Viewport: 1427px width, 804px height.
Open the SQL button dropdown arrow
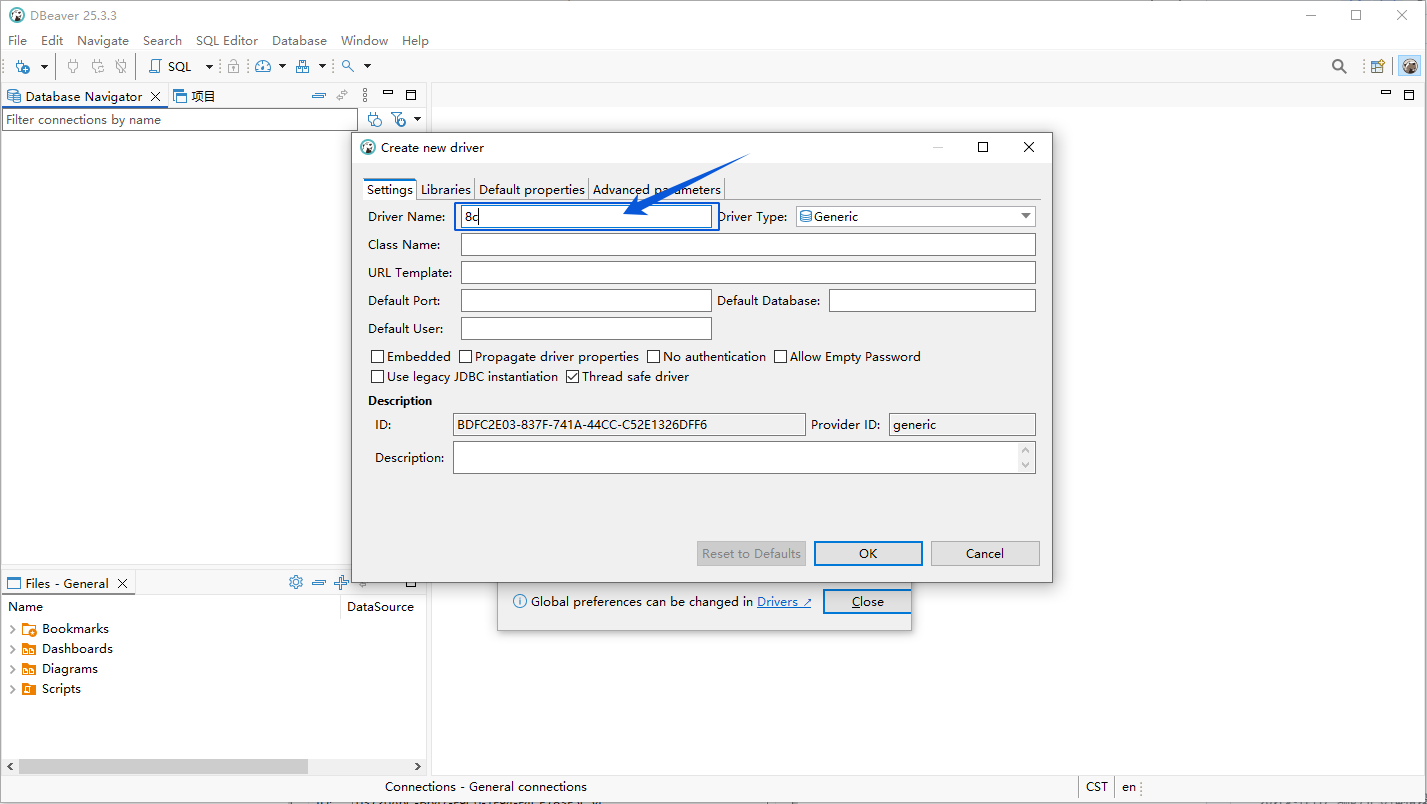coord(209,67)
